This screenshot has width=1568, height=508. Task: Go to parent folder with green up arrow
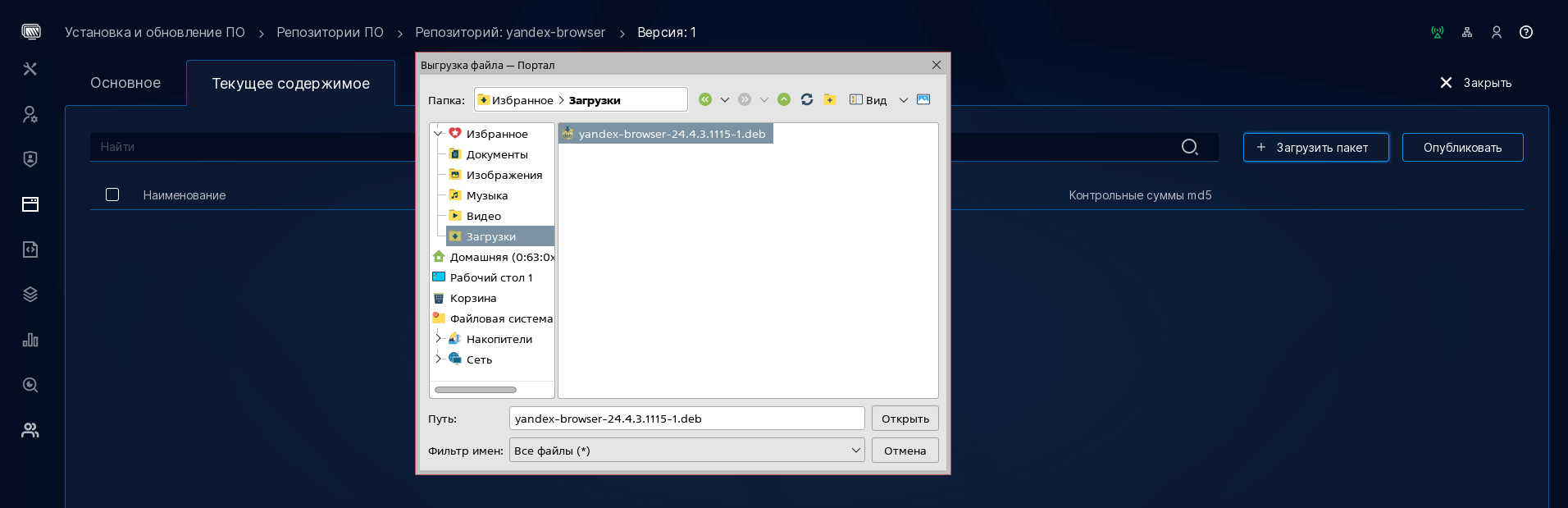click(784, 99)
